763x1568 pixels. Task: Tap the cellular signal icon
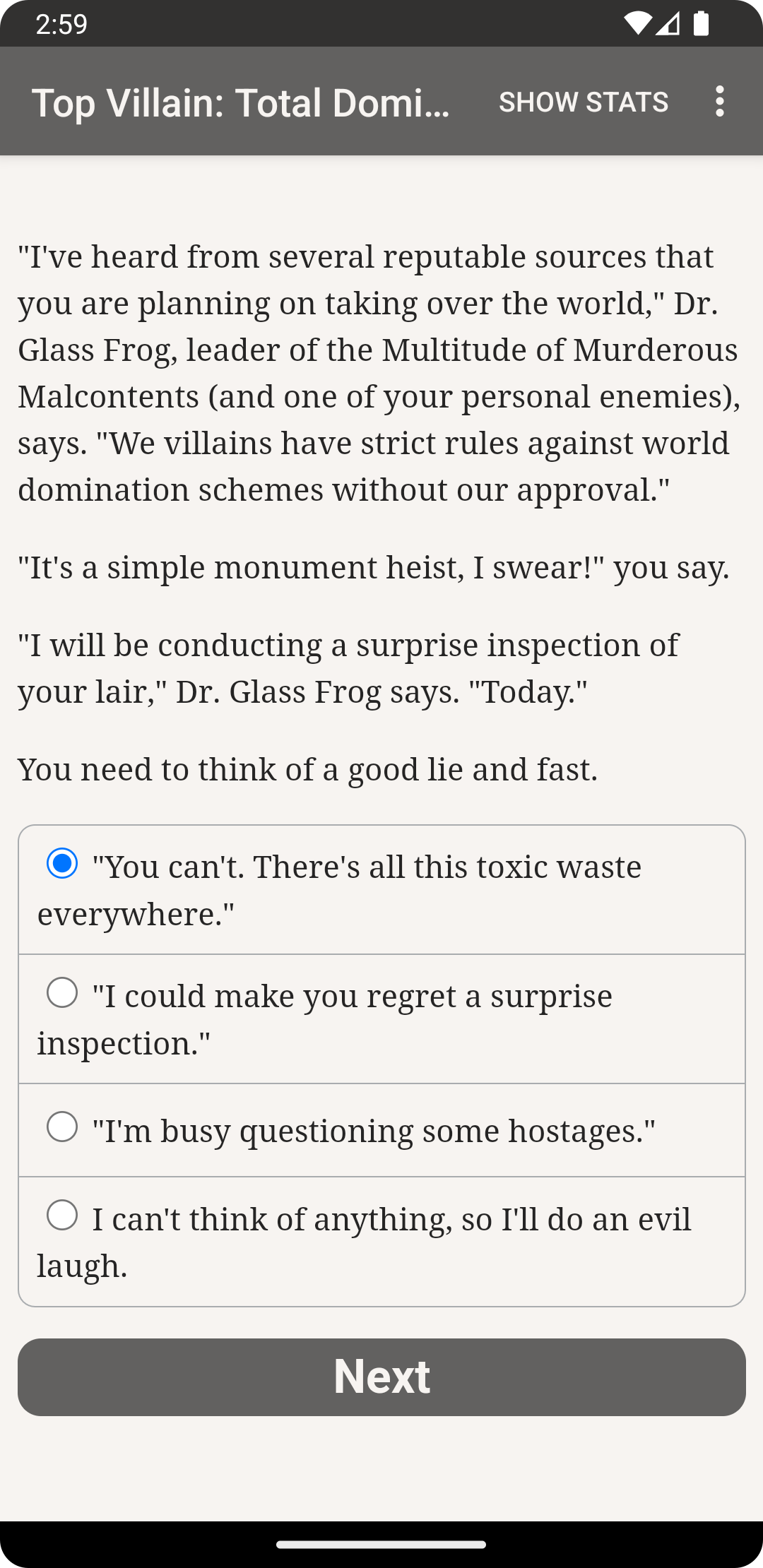tap(668, 24)
